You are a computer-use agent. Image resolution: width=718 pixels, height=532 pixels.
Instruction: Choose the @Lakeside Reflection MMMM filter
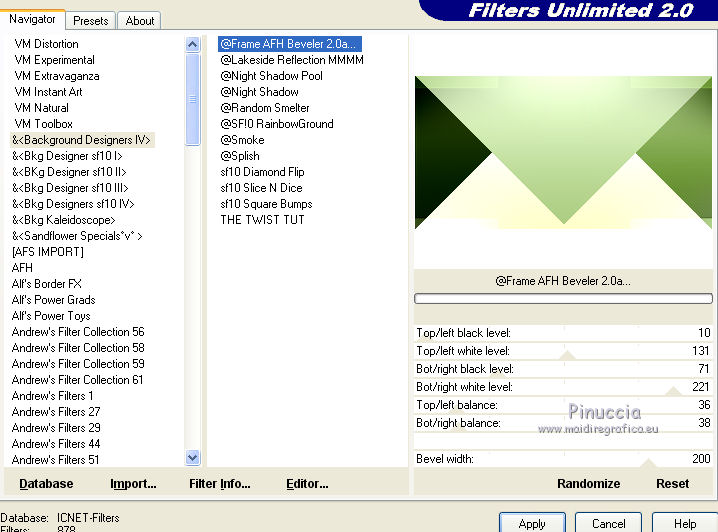(292, 60)
